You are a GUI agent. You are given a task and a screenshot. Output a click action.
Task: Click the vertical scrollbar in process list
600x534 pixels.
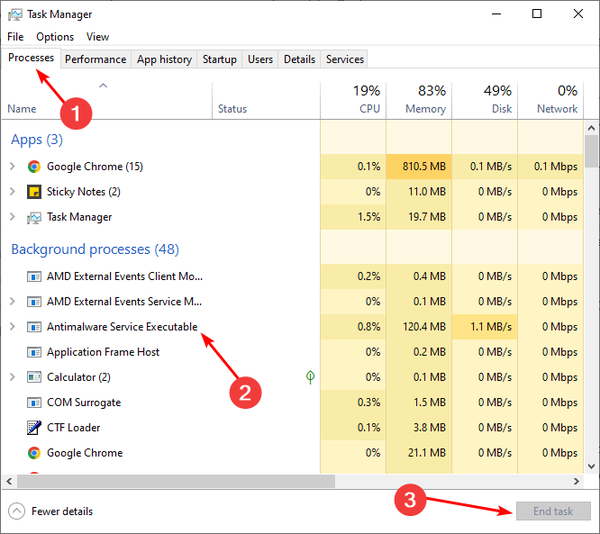(x=592, y=300)
